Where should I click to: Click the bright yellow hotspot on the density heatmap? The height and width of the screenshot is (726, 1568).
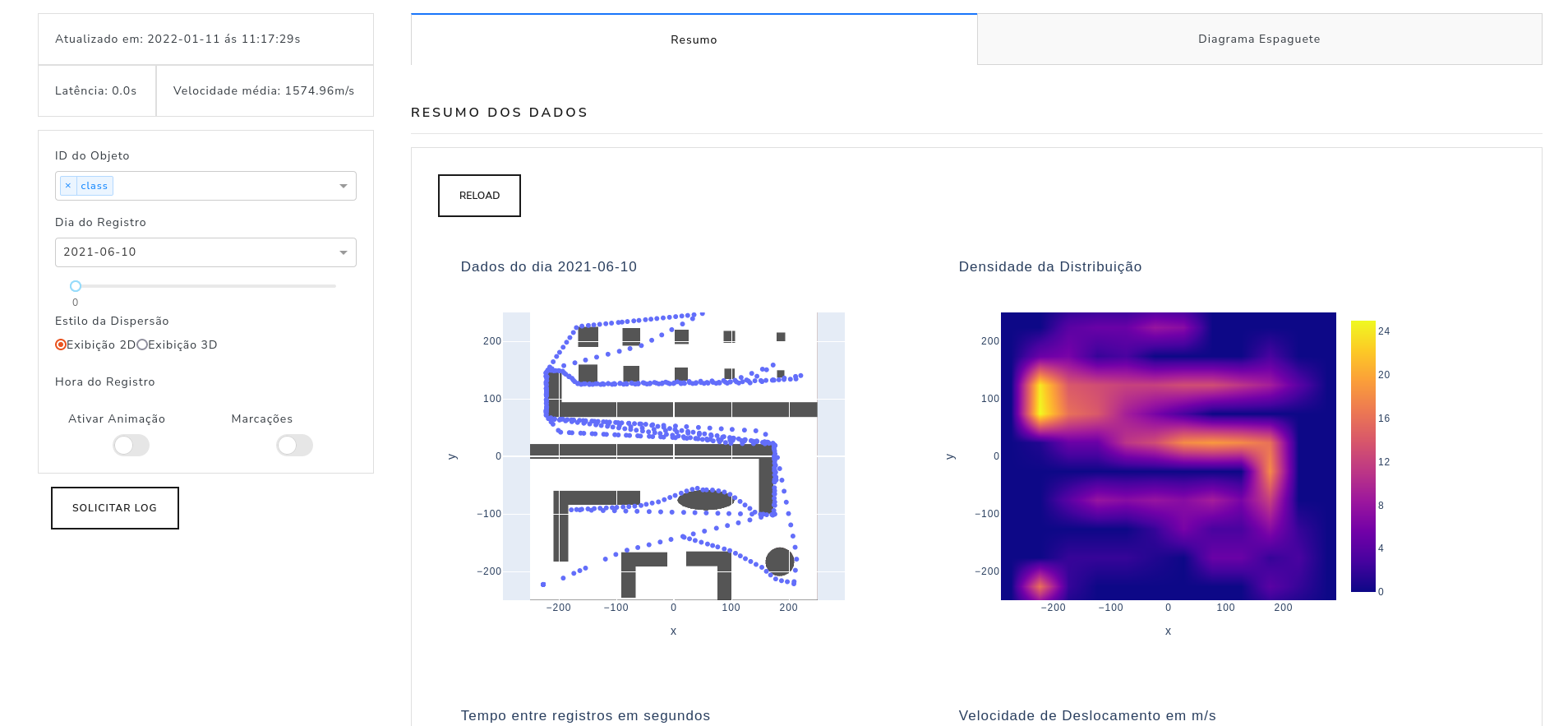click(1044, 399)
